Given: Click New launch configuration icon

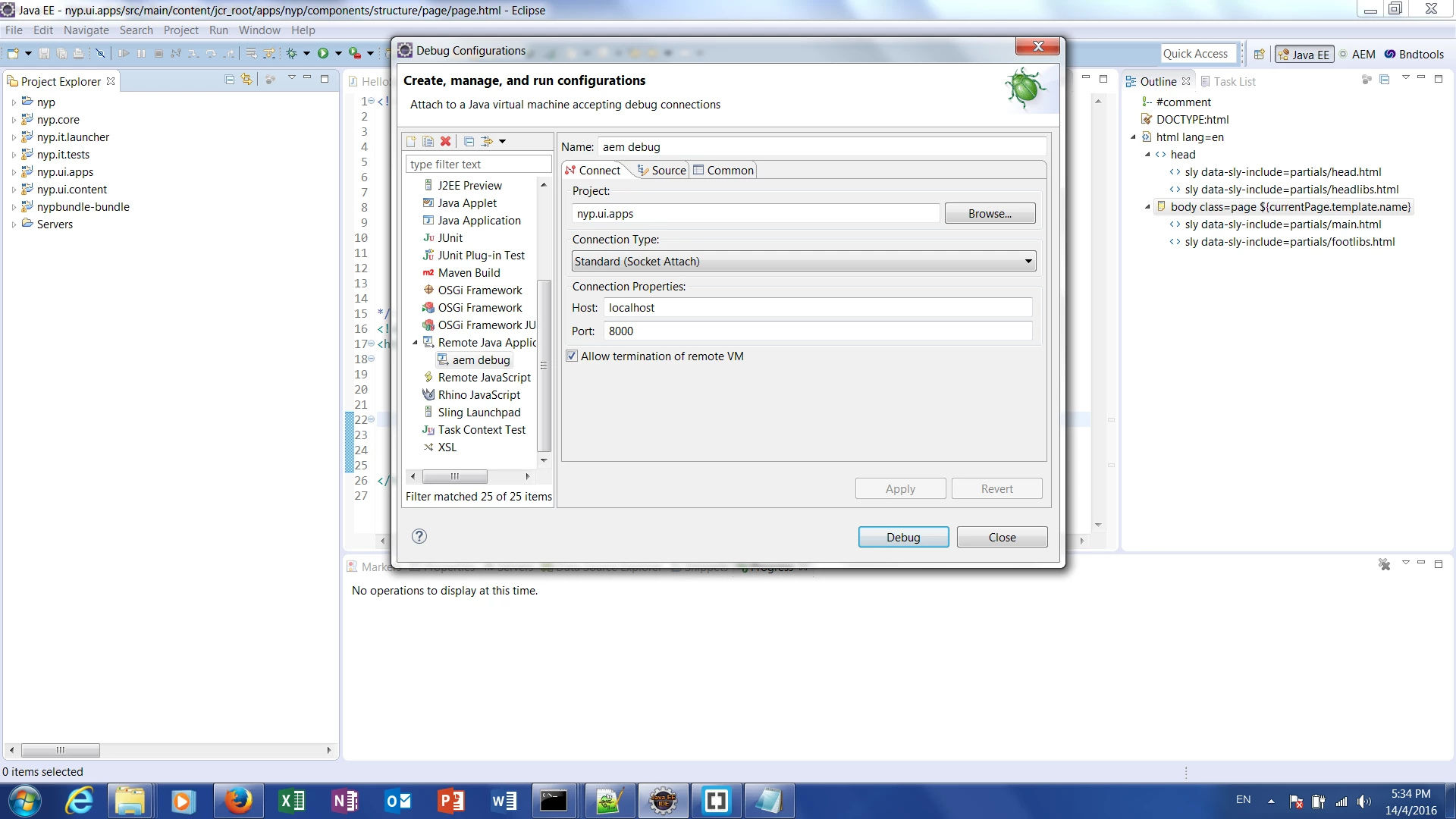Looking at the screenshot, I should click(411, 142).
